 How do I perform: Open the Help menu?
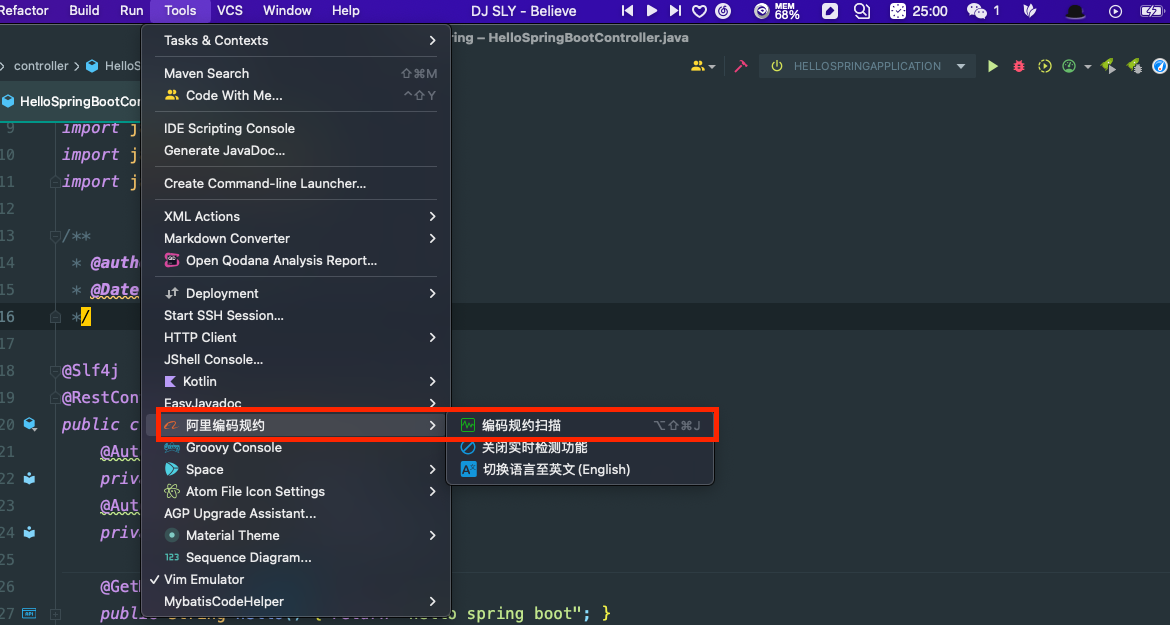[x=345, y=10]
